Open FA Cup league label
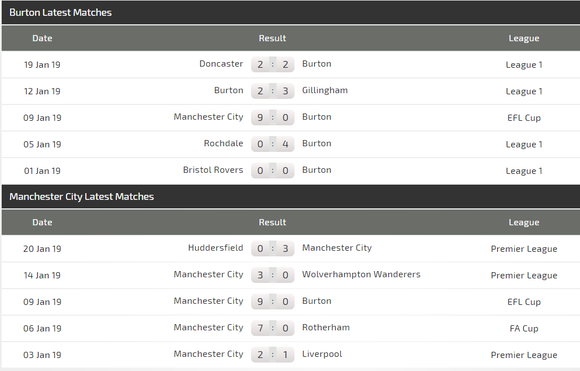The height and width of the screenshot is (371, 580). pyautogui.click(x=524, y=328)
